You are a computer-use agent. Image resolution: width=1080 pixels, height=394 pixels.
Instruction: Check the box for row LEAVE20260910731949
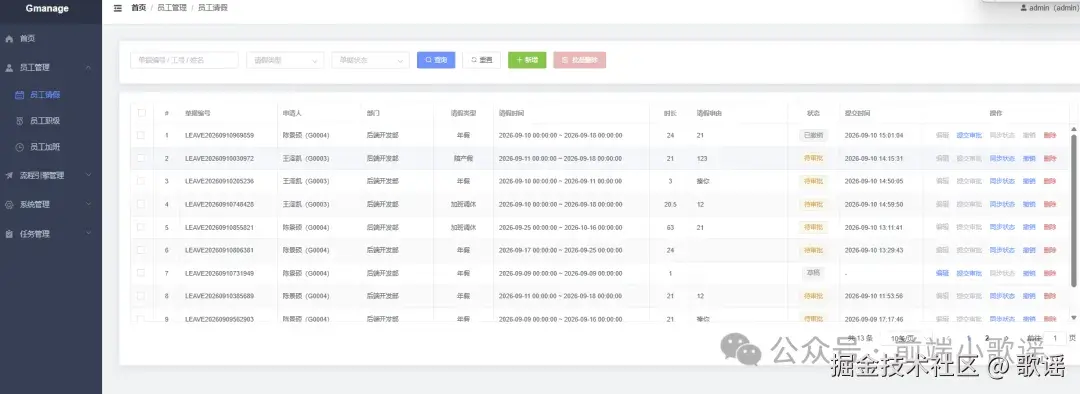(141, 273)
